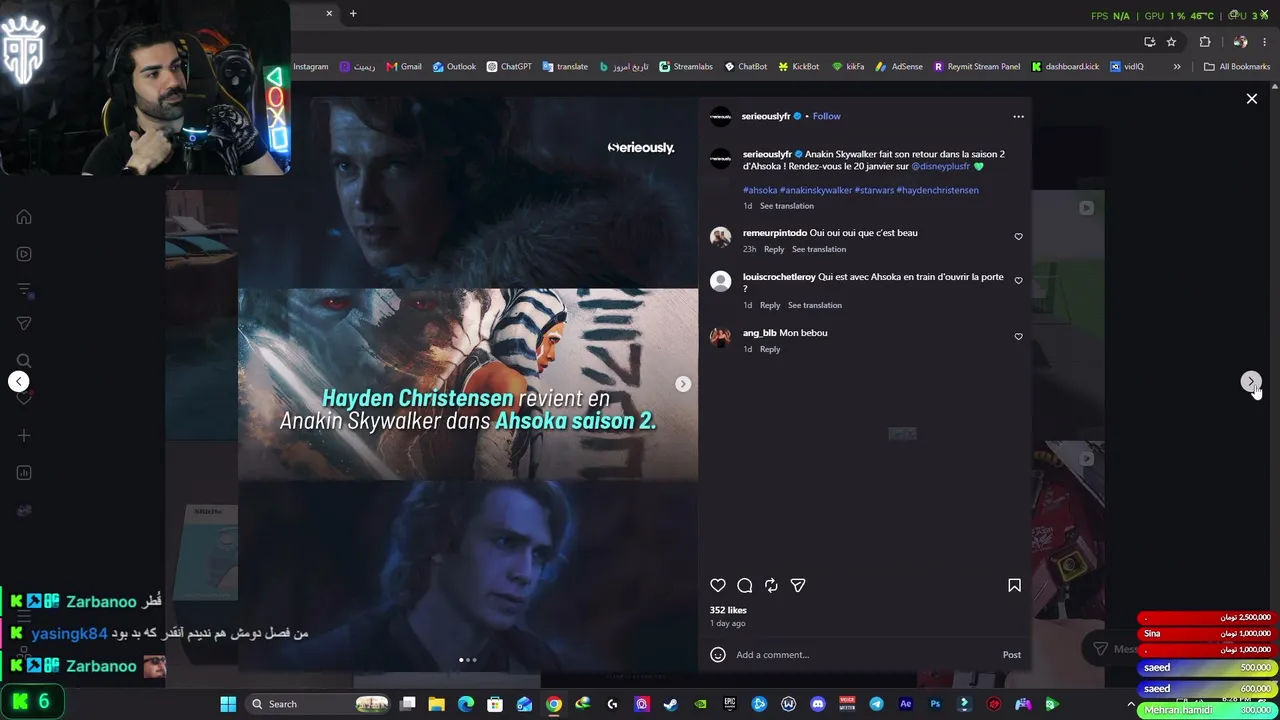Click the Post comment button
The image size is (1280, 720).
click(1012, 655)
